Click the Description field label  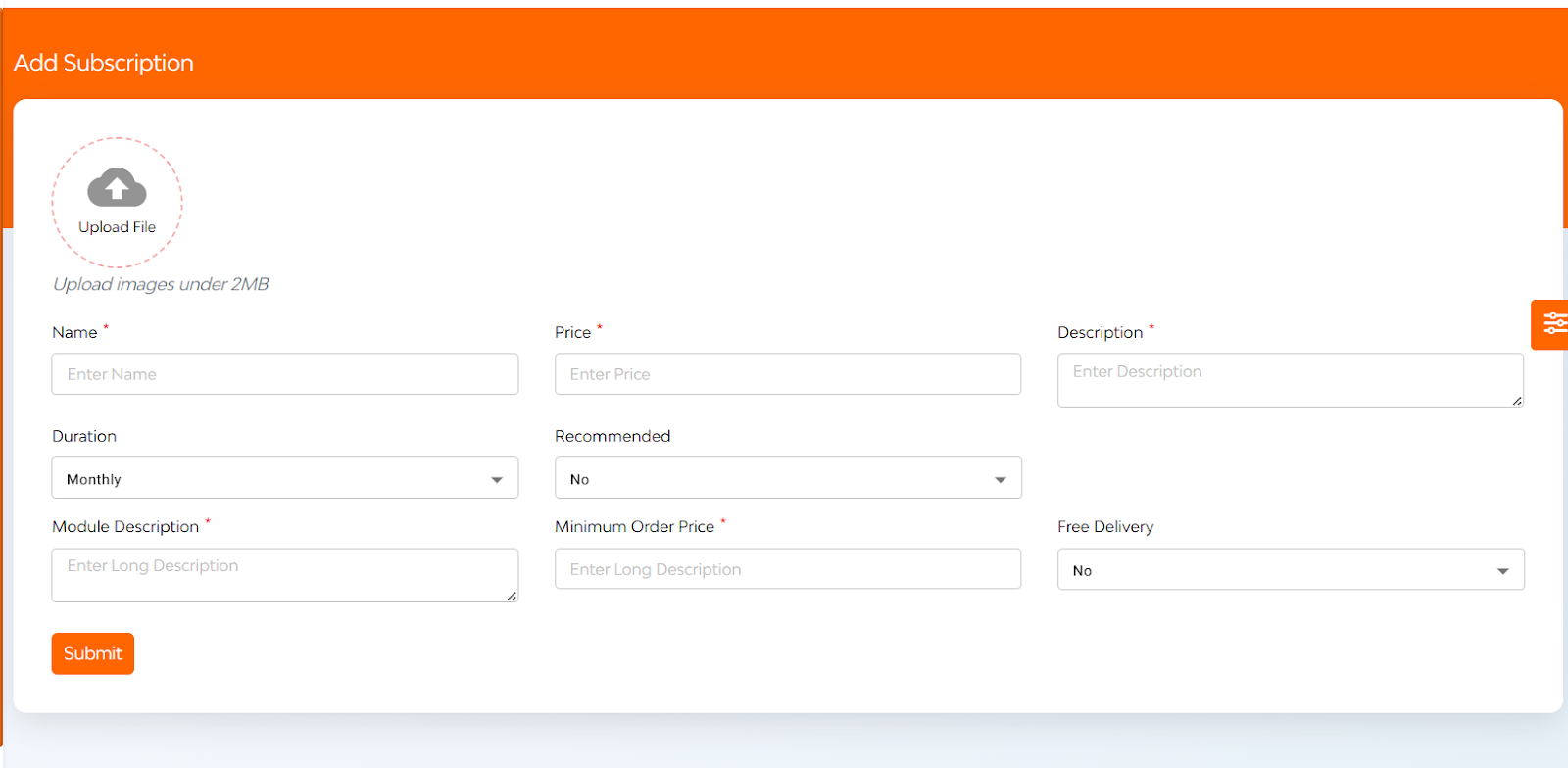pos(1101,333)
